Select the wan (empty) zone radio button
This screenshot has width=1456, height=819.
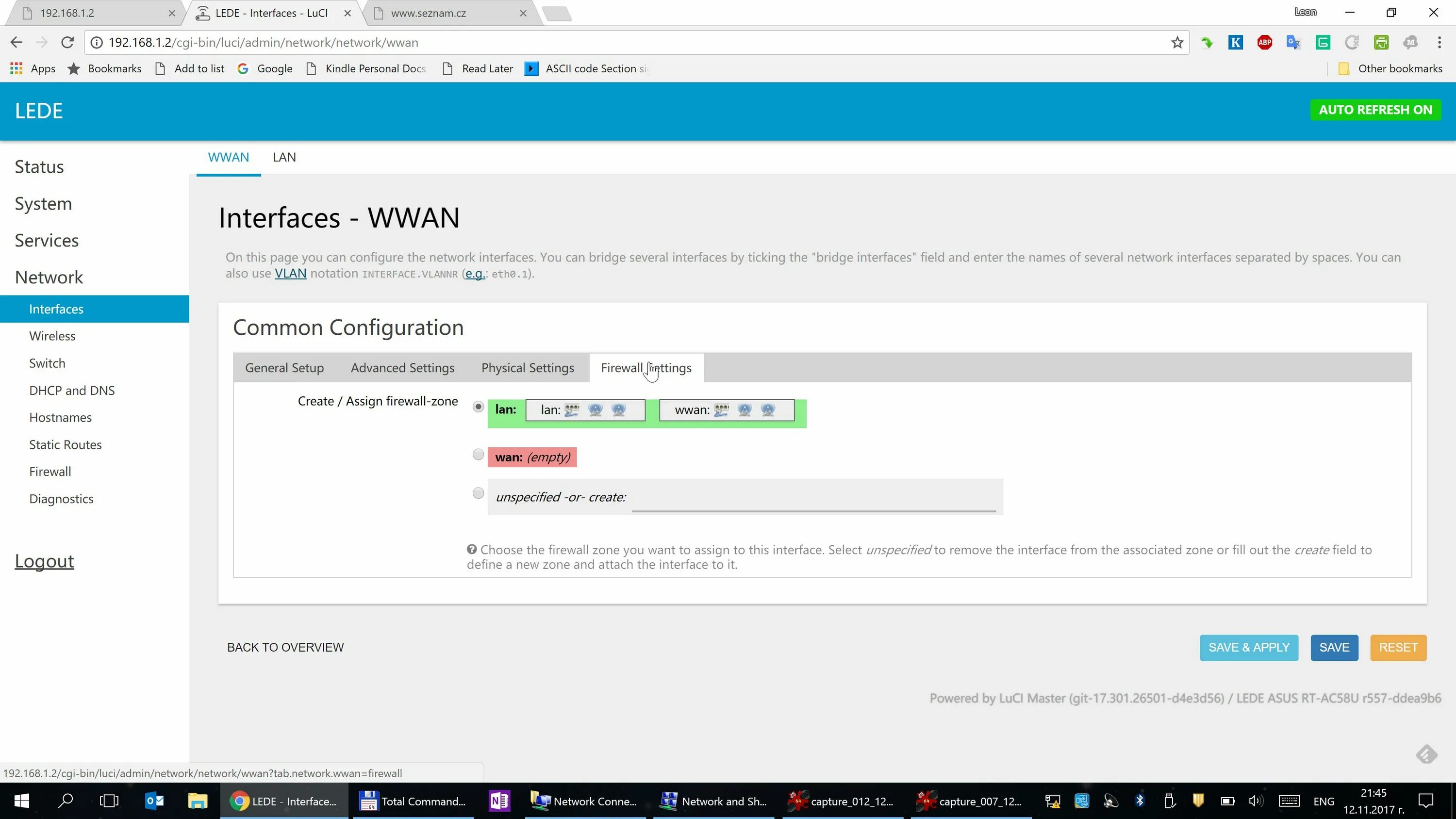click(x=478, y=455)
